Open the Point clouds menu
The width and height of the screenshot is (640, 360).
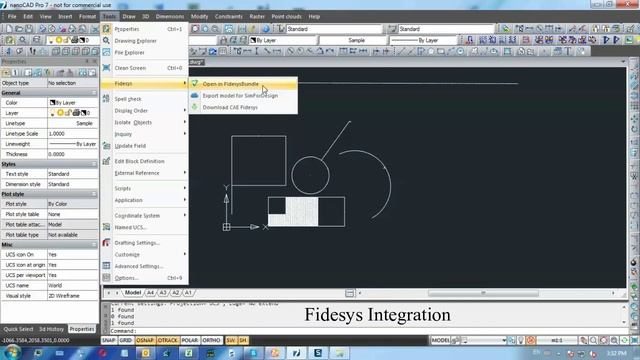[x=286, y=16]
